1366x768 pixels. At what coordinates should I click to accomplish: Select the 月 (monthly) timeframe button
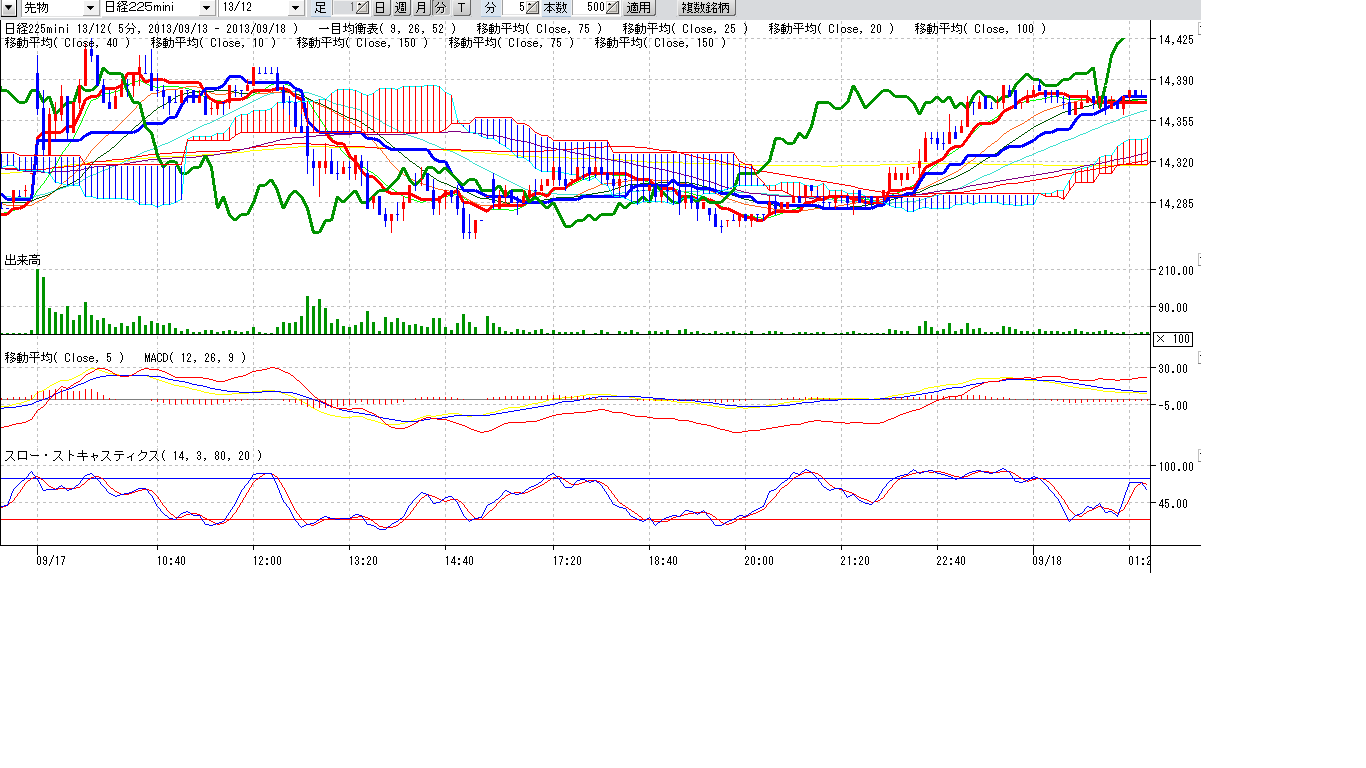pos(421,7)
